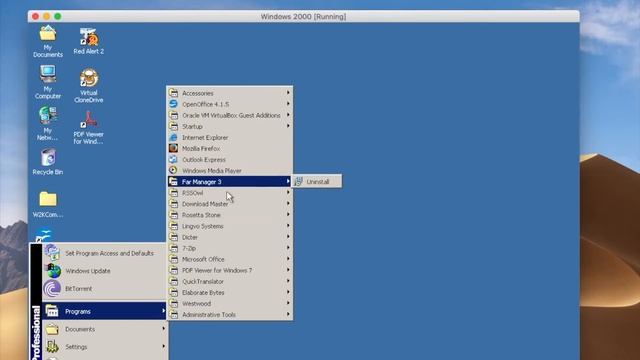Expand the Startup submenu arrow
Viewport: 640px width, 360px height.
(x=288, y=127)
